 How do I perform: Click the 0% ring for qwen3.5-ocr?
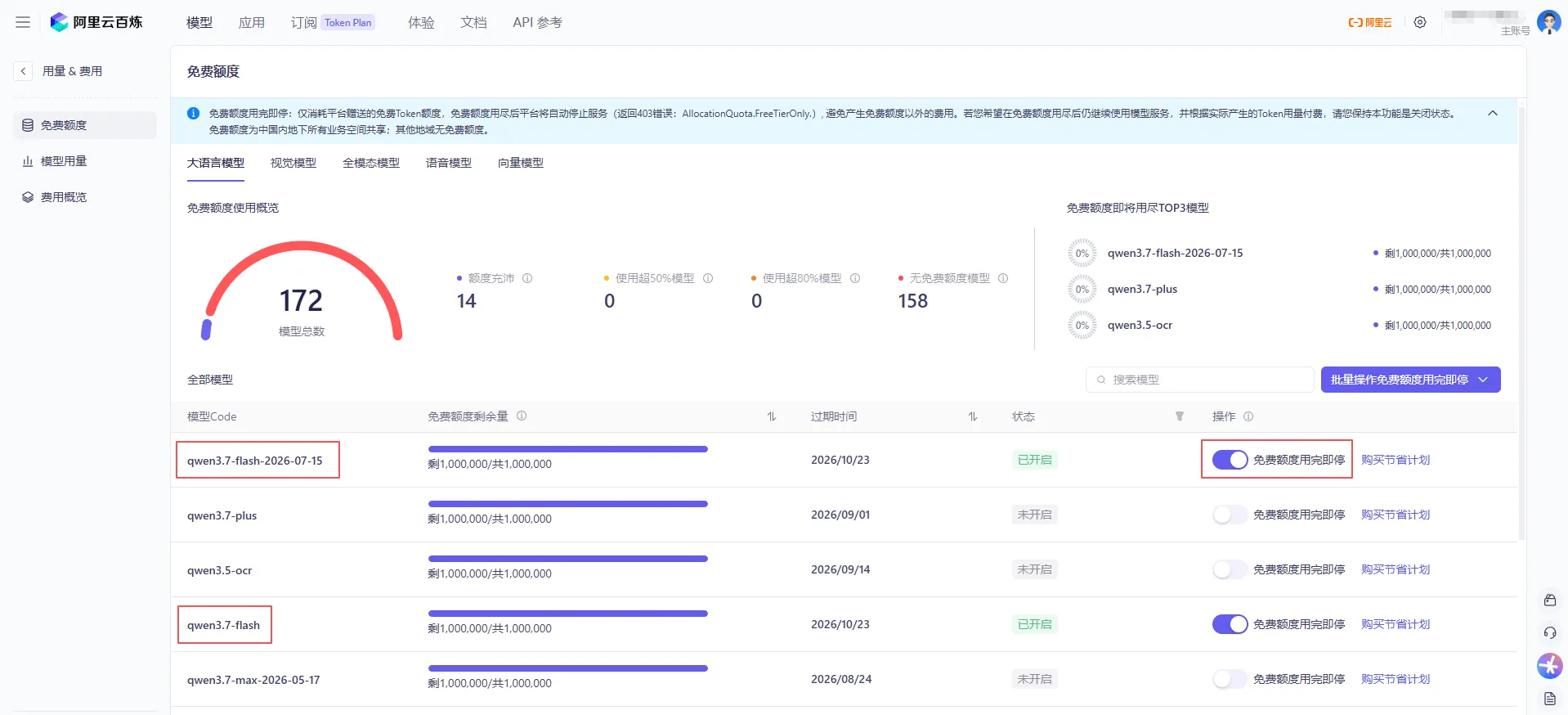[x=1082, y=325]
